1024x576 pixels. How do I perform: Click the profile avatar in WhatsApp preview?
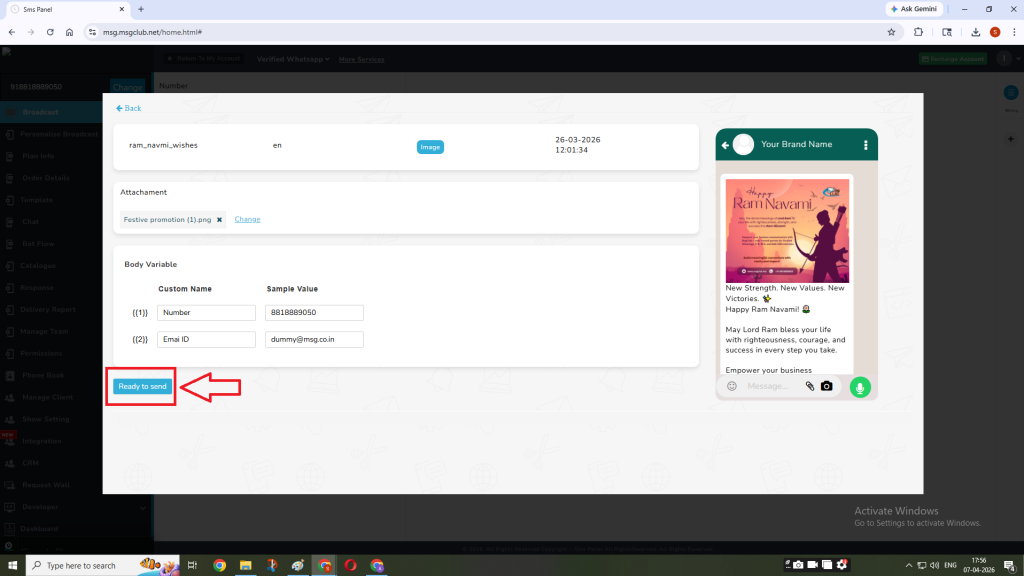743,145
